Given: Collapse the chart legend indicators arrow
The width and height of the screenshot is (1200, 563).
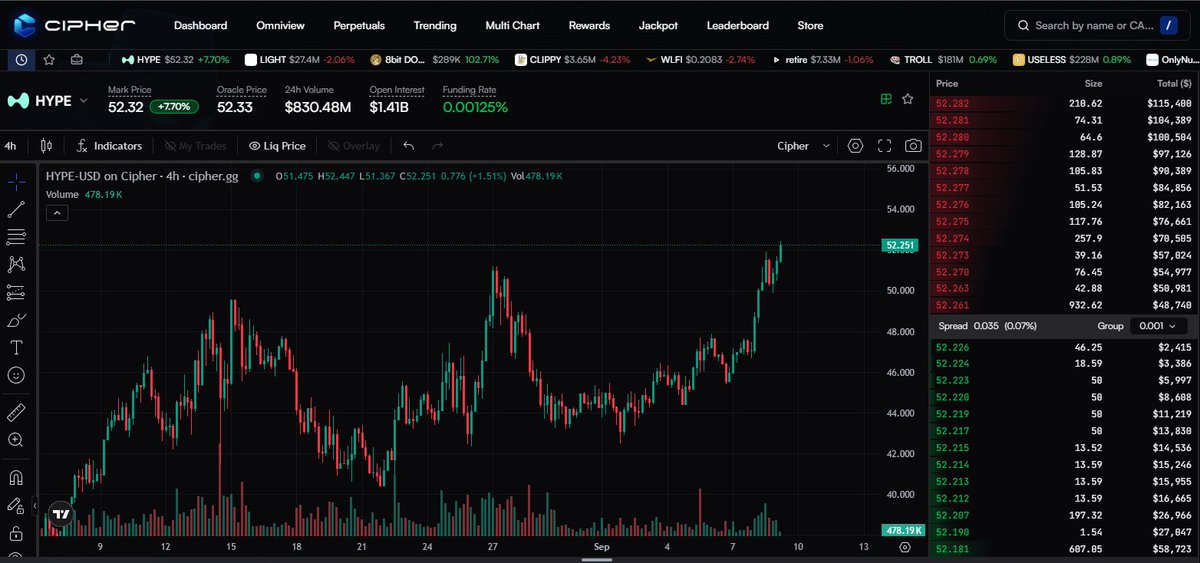Looking at the screenshot, I should (57, 212).
